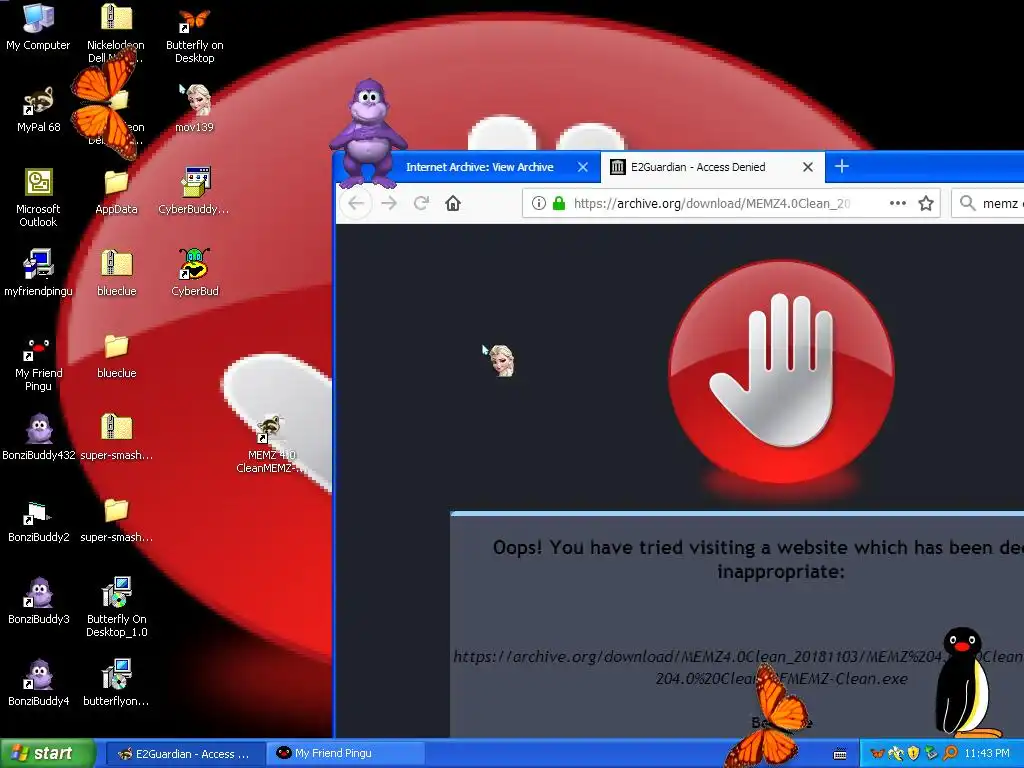Click the butterfly tray icon
The image size is (1024, 768).
pyautogui.click(x=878, y=754)
